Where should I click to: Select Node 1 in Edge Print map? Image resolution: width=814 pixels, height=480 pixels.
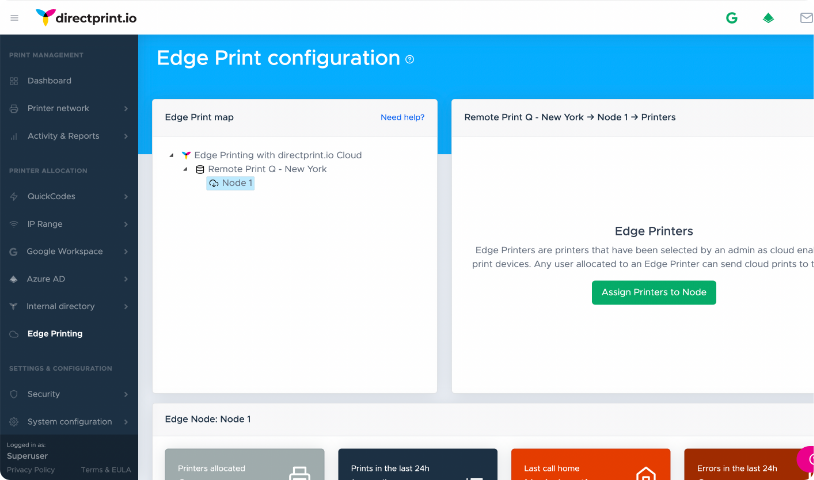click(237, 183)
